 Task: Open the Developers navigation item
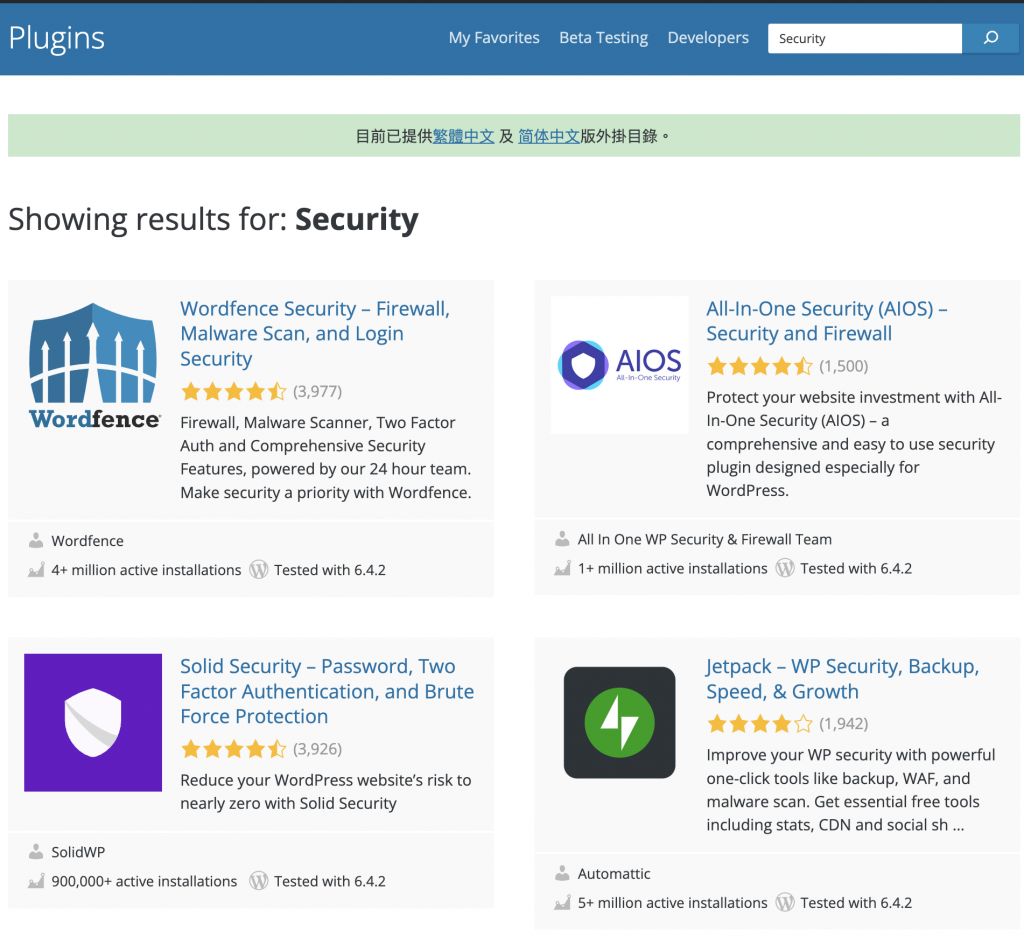click(x=708, y=38)
